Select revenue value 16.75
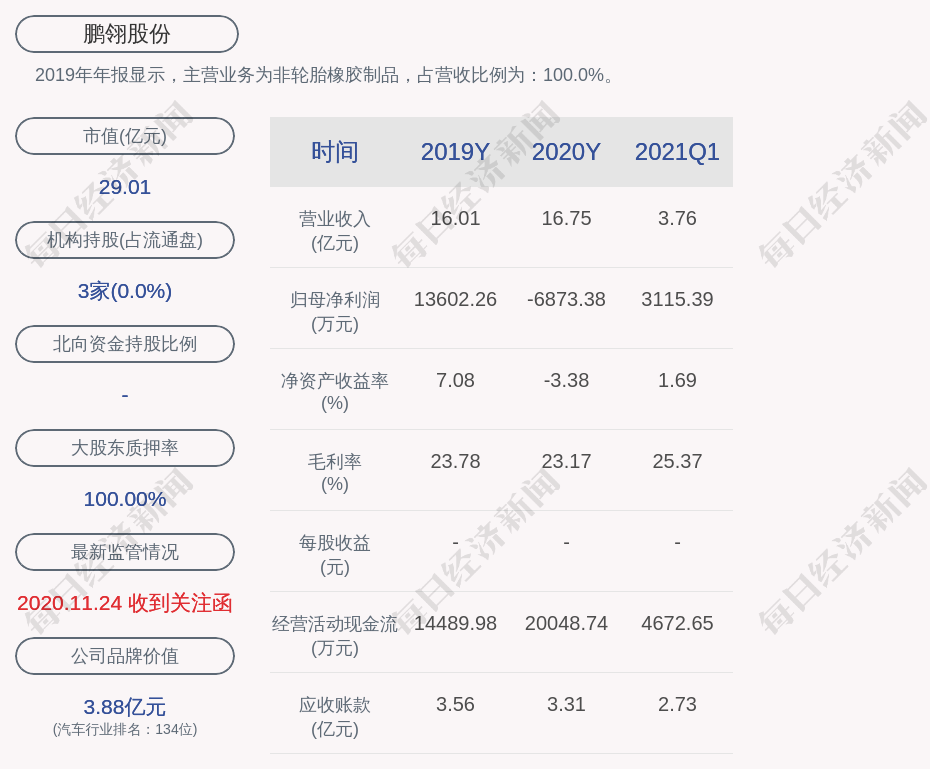Viewport: 930px width, 769px height. [x=566, y=218]
